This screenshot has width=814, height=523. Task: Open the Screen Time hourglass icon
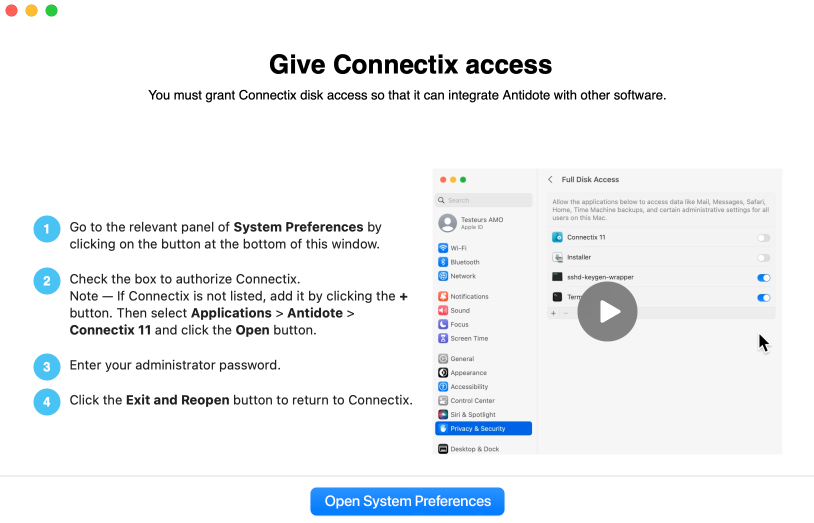[x=443, y=339]
